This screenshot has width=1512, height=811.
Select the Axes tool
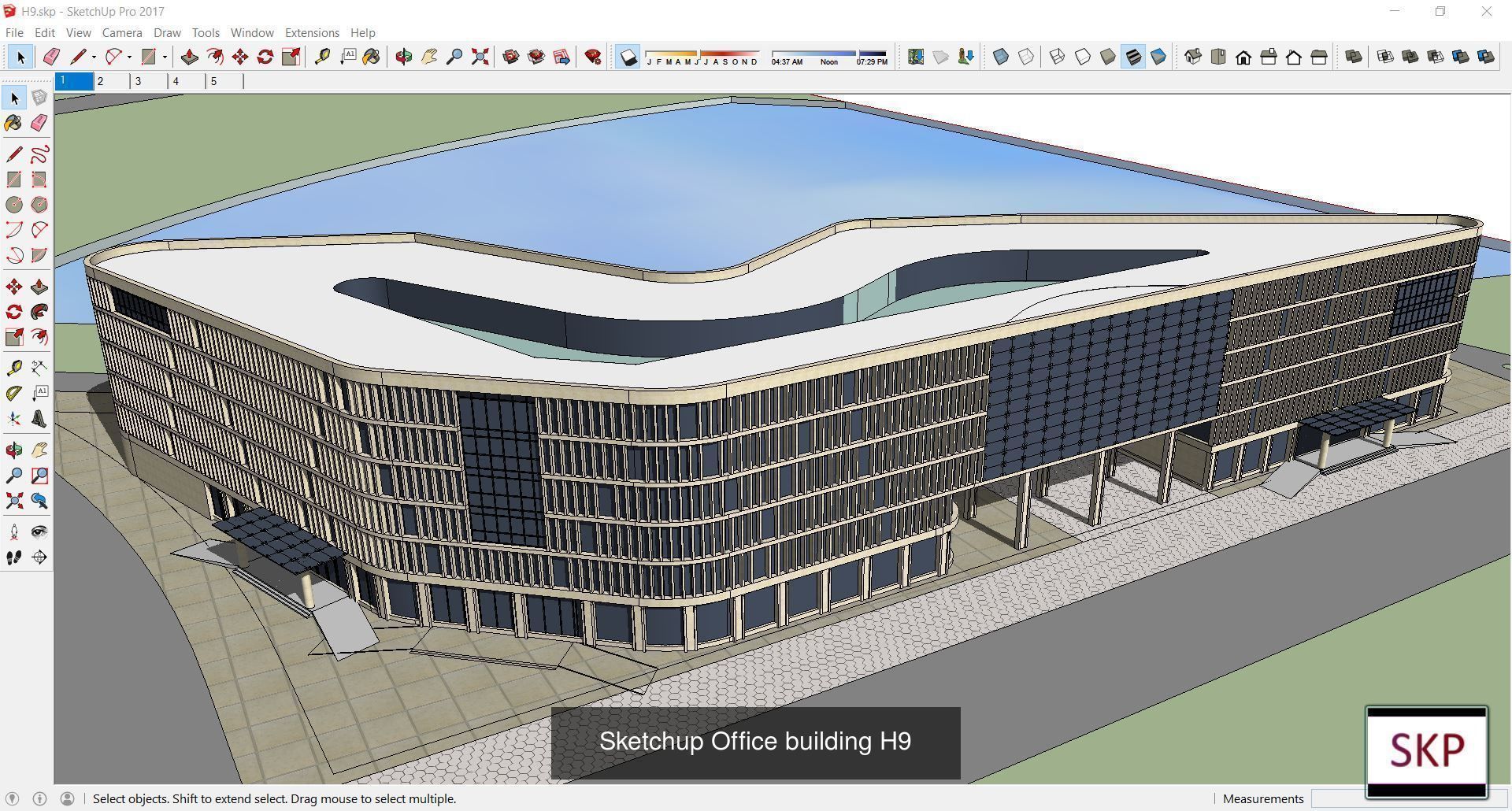click(x=14, y=419)
